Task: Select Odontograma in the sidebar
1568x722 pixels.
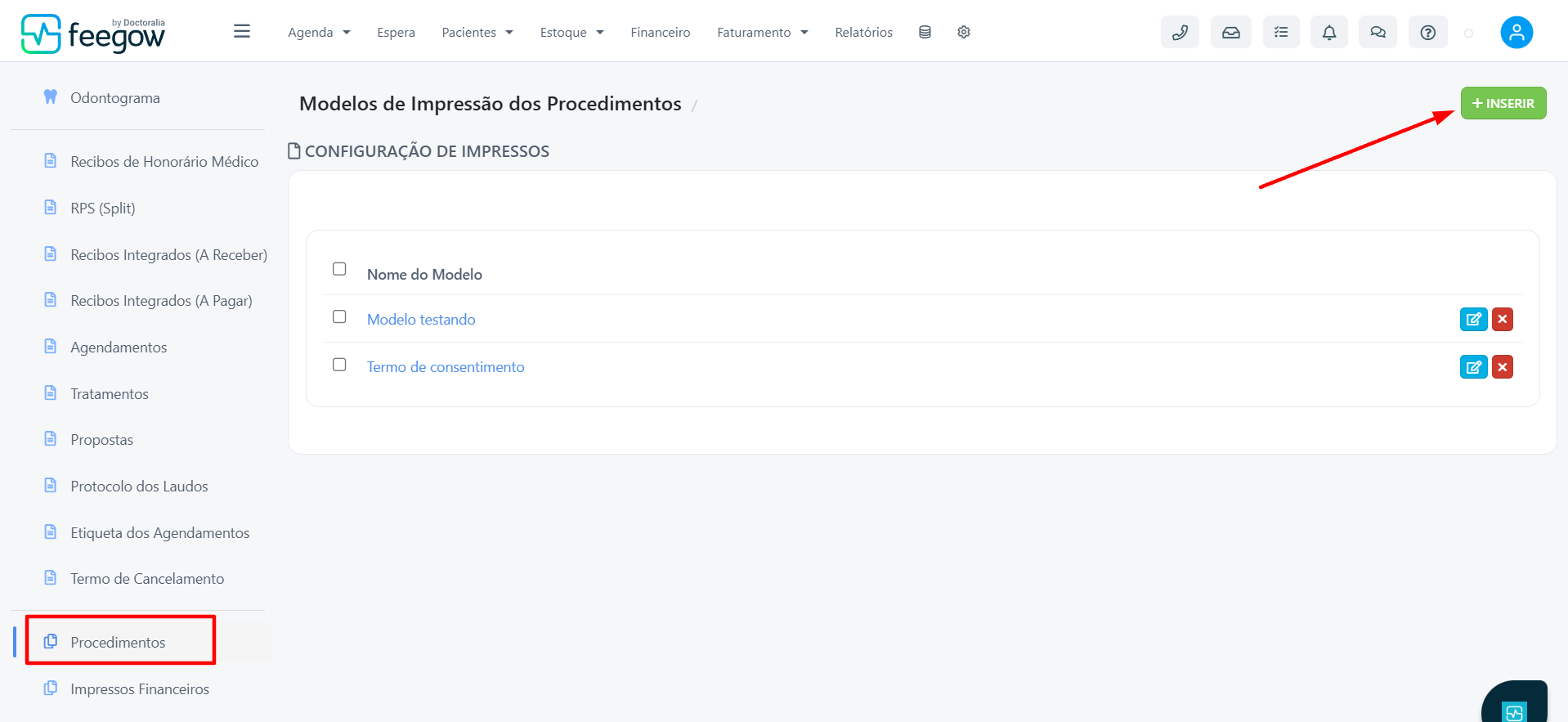Action: pos(115,98)
